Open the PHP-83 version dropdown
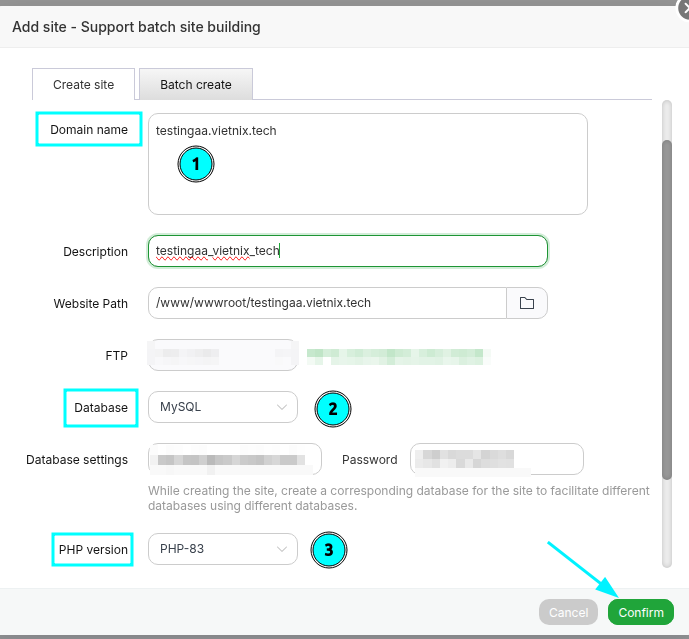 222,549
